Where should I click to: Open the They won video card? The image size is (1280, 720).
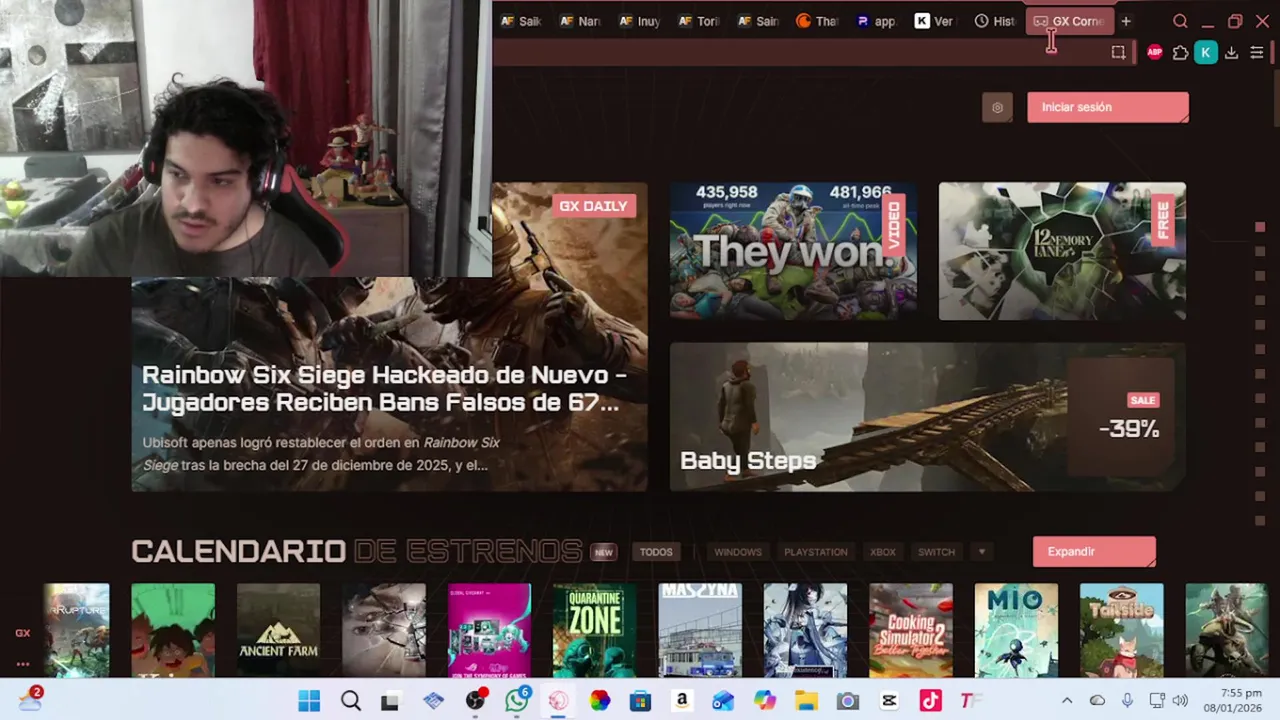793,251
